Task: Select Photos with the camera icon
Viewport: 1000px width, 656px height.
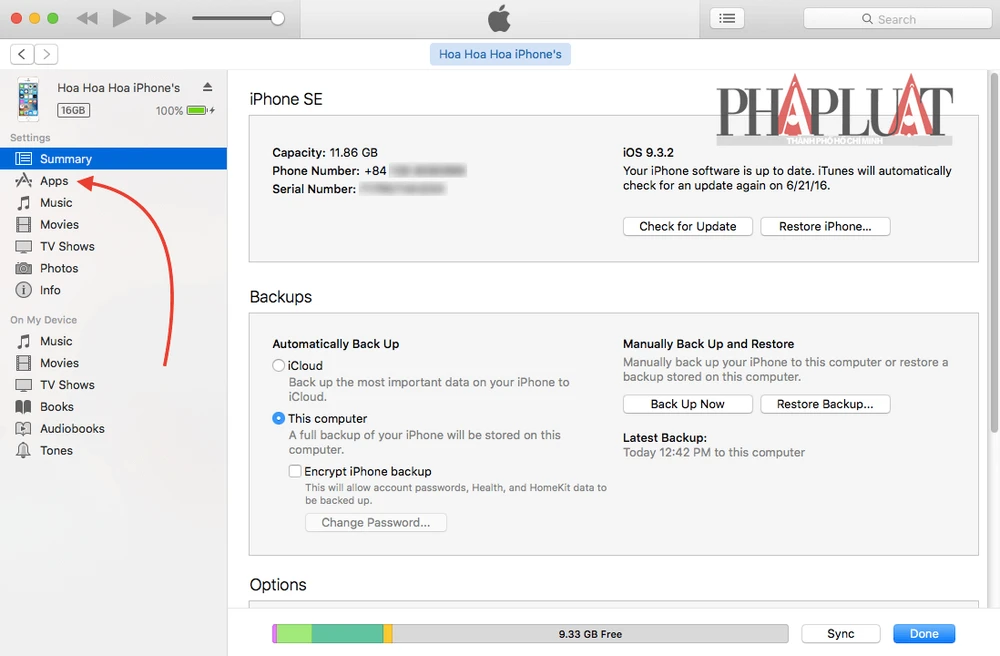Action: 59,268
